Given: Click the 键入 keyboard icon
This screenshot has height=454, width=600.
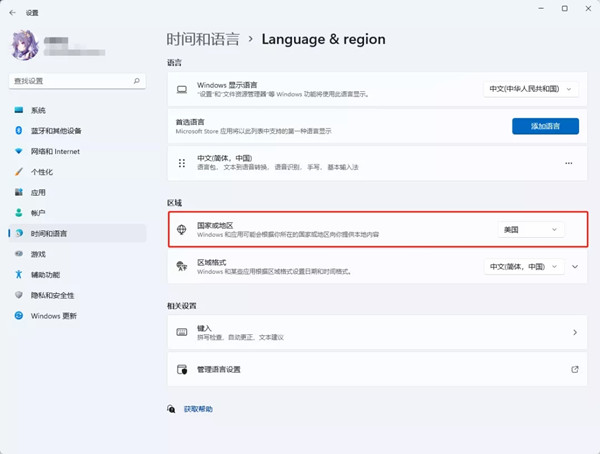Looking at the screenshot, I should click(182, 332).
